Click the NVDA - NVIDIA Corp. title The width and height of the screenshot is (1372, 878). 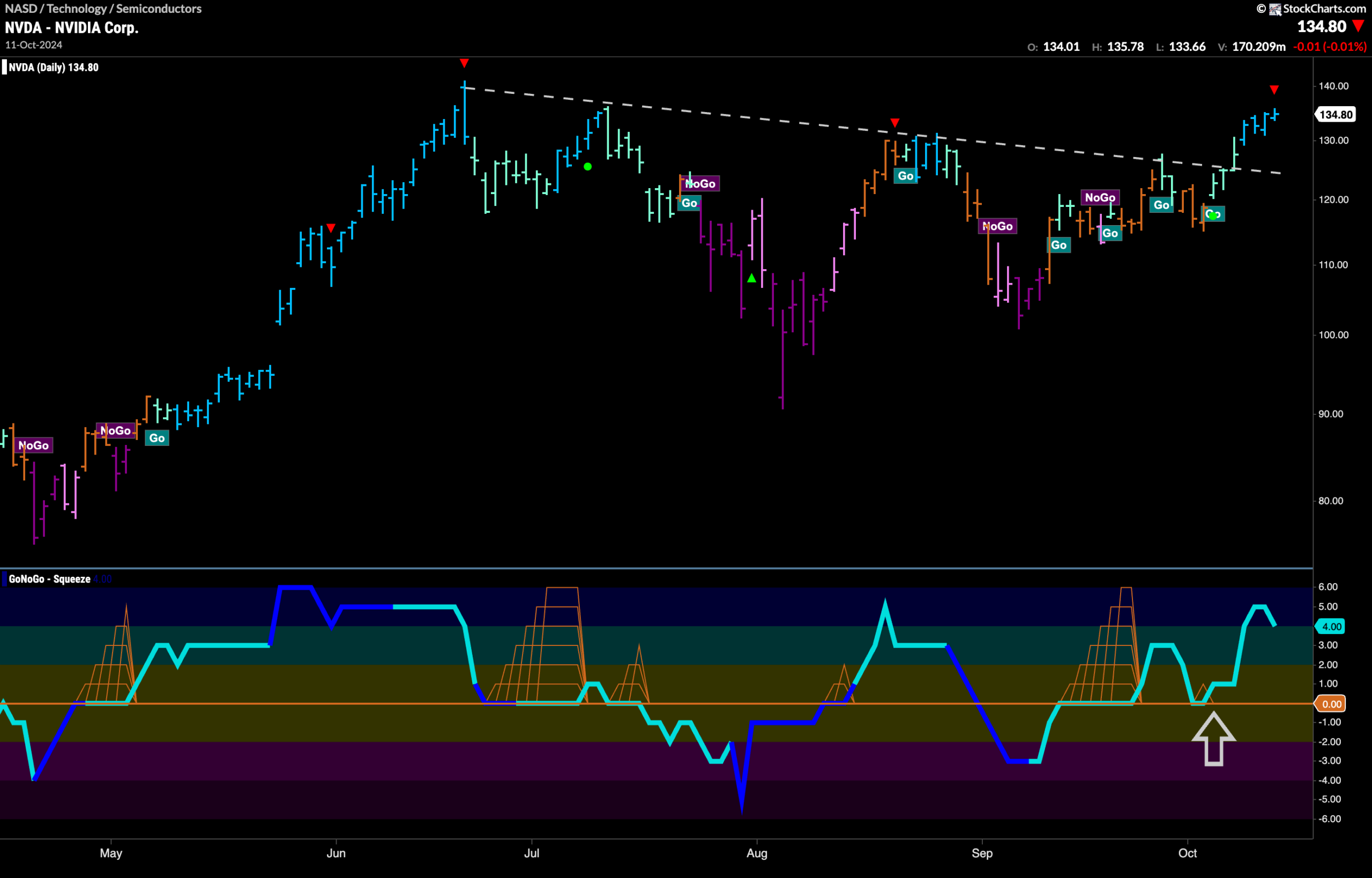tap(72, 27)
